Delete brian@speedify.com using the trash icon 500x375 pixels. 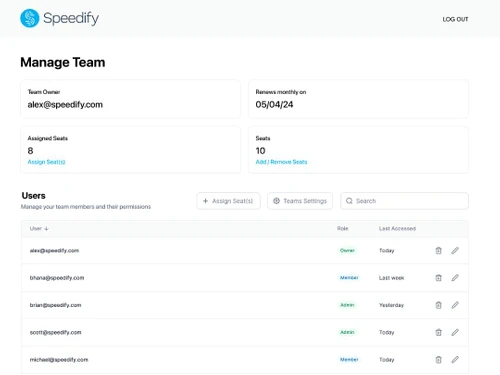(x=438, y=305)
